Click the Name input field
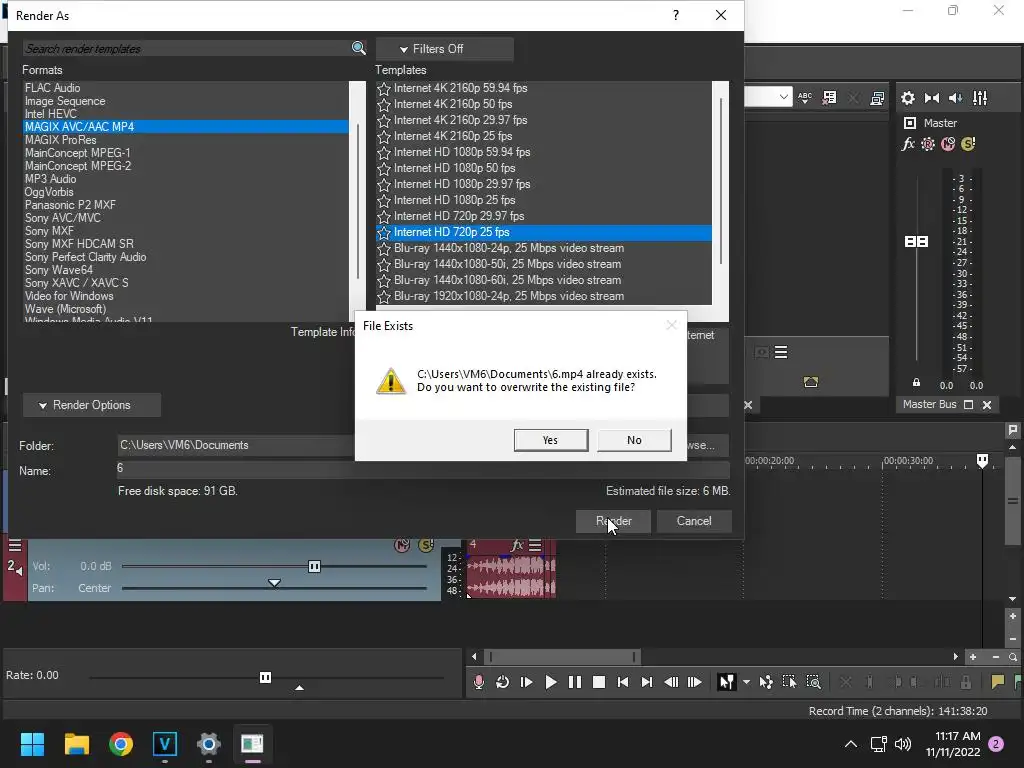1024x768 pixels. [x=423, y=468]
